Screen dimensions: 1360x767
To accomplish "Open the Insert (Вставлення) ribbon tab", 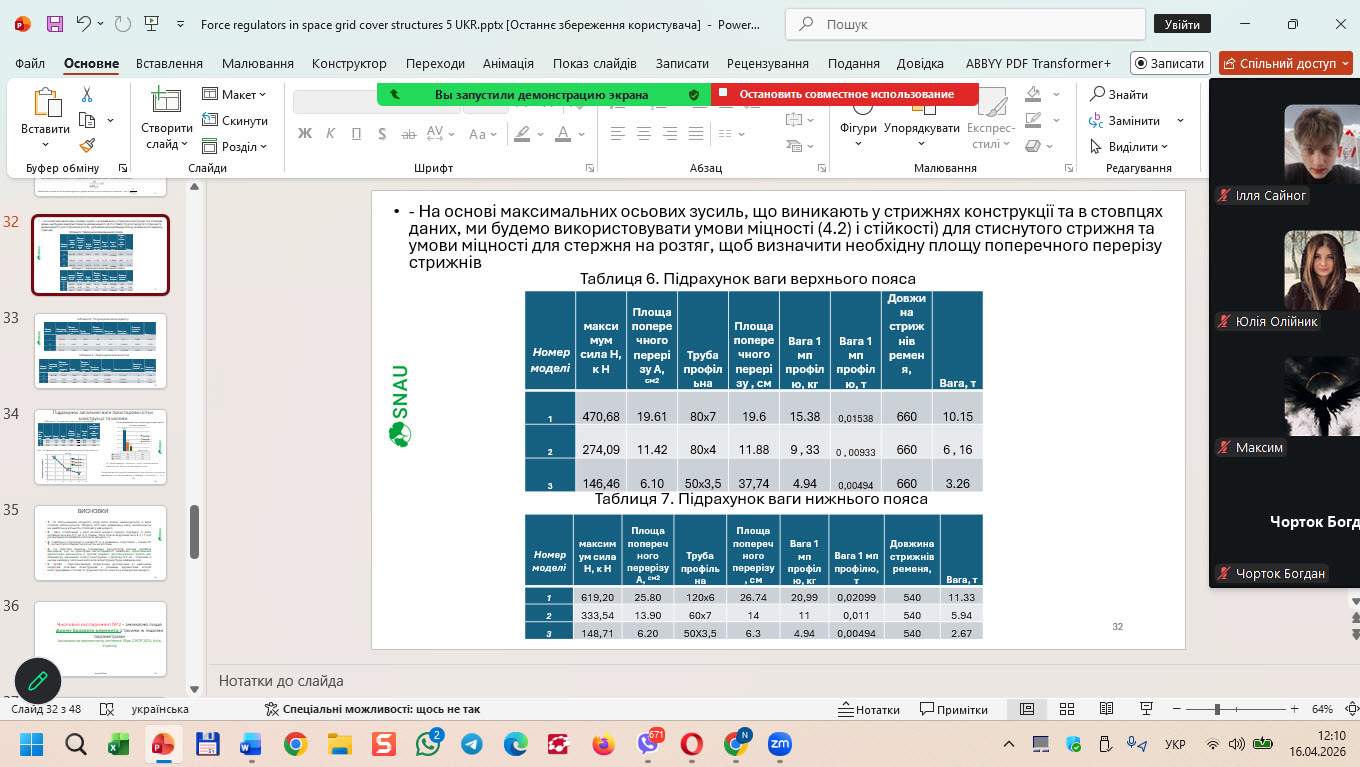I will click(x=169, y=63).
